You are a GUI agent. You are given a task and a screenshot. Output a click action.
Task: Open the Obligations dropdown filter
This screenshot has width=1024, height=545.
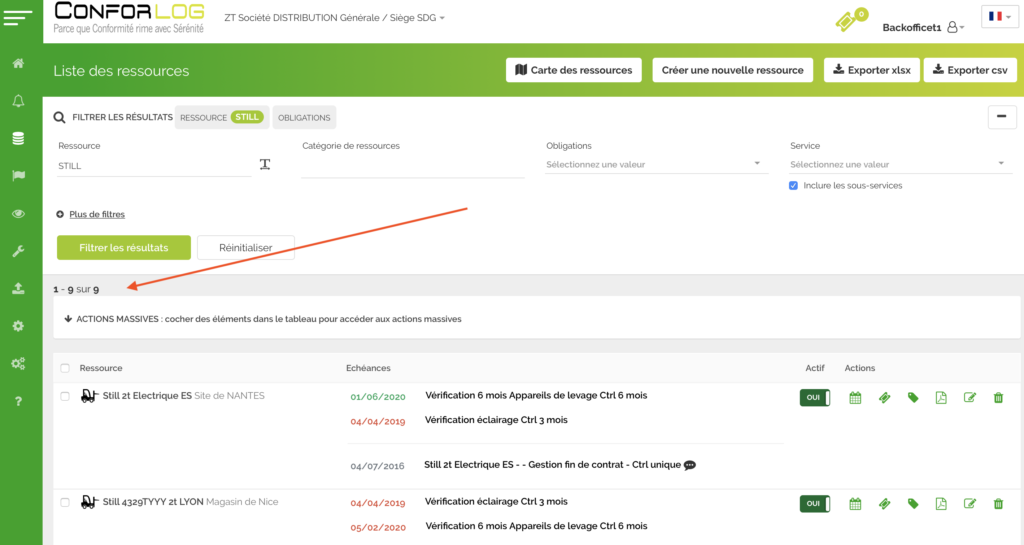[654, 165]
